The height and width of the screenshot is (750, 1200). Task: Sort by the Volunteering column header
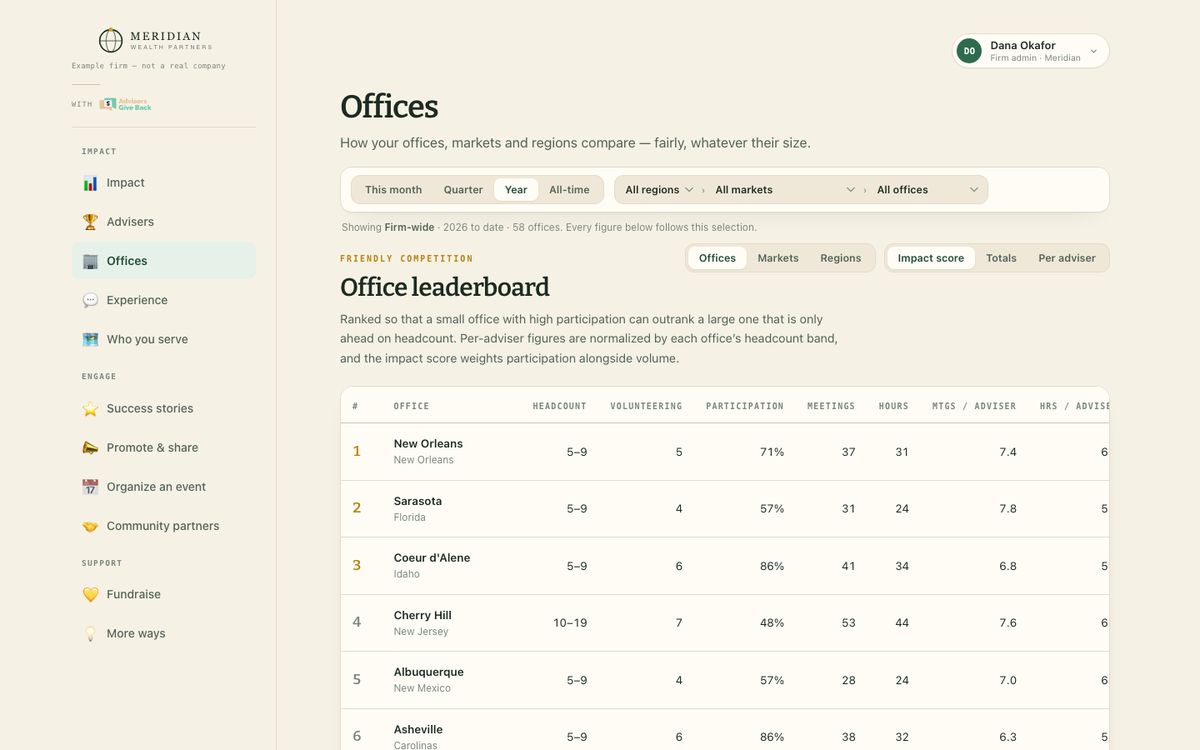(x=646, y=406)
